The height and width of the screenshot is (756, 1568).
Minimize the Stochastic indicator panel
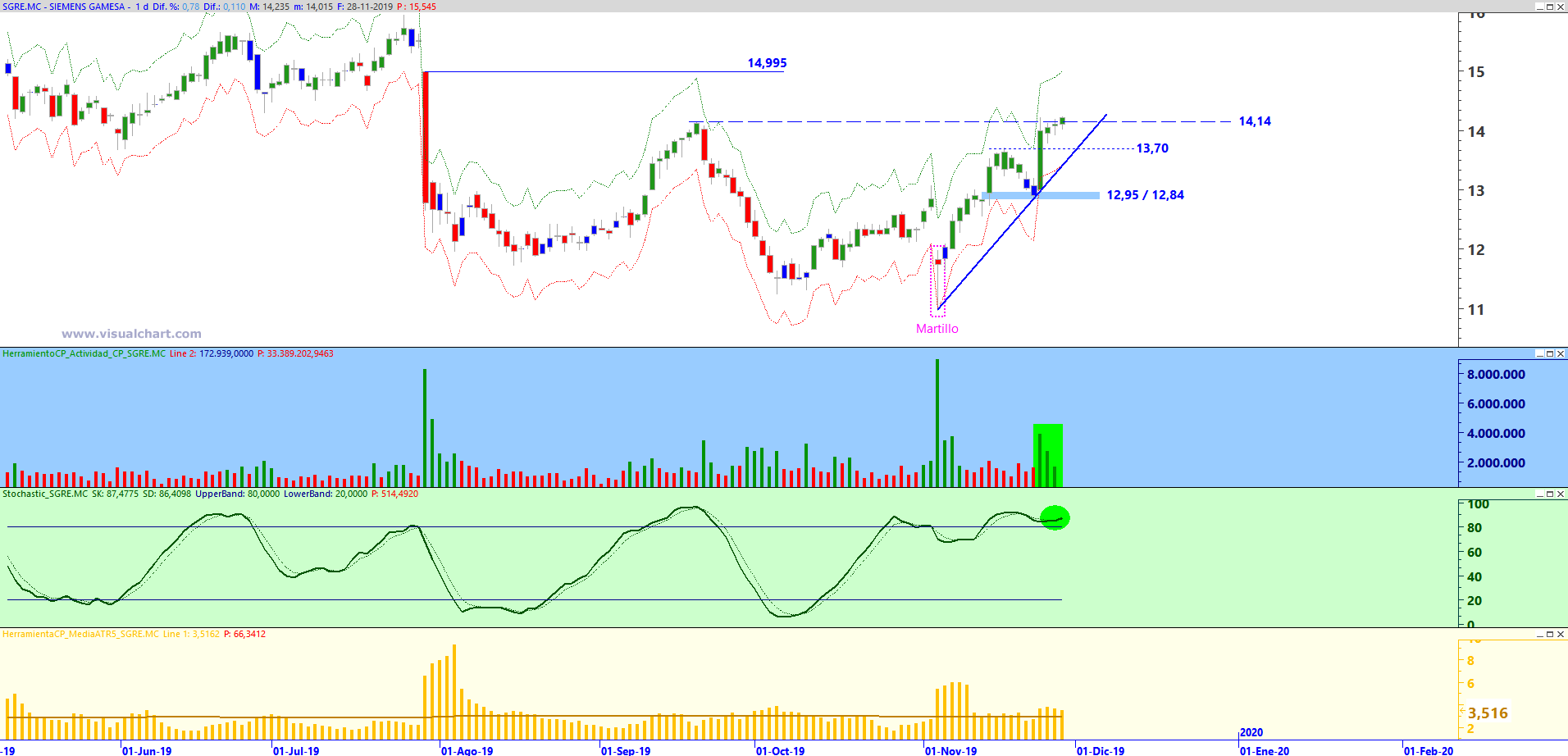point(1539,494)
